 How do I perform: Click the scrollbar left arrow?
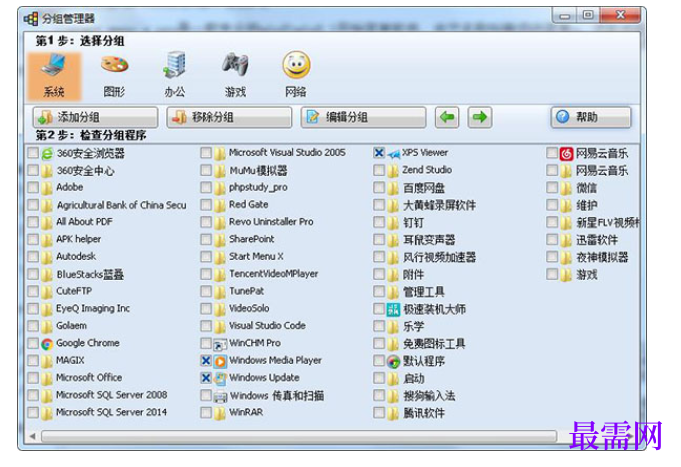(33, 436)
